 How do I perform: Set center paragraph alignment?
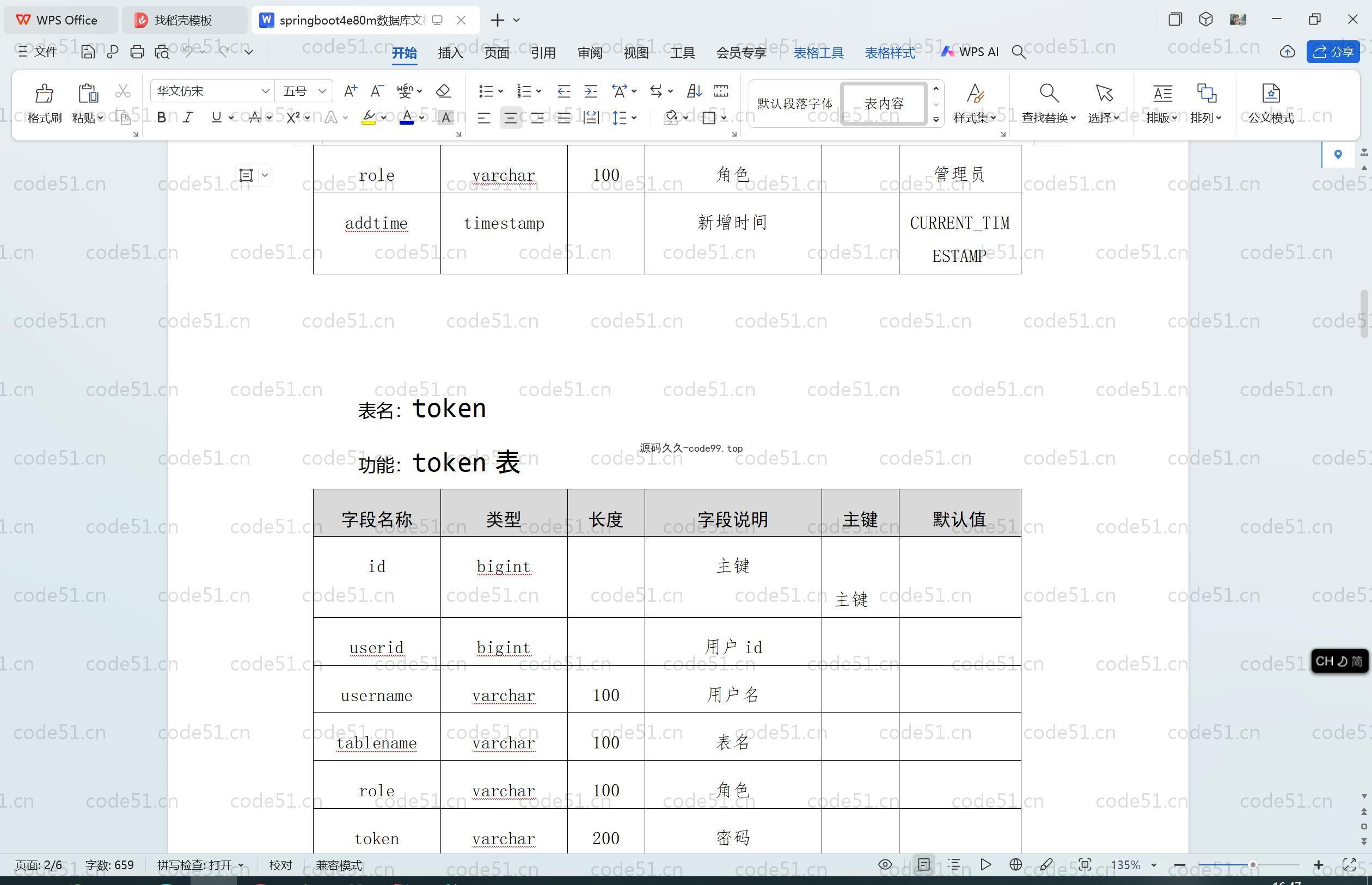click(510, 119)
